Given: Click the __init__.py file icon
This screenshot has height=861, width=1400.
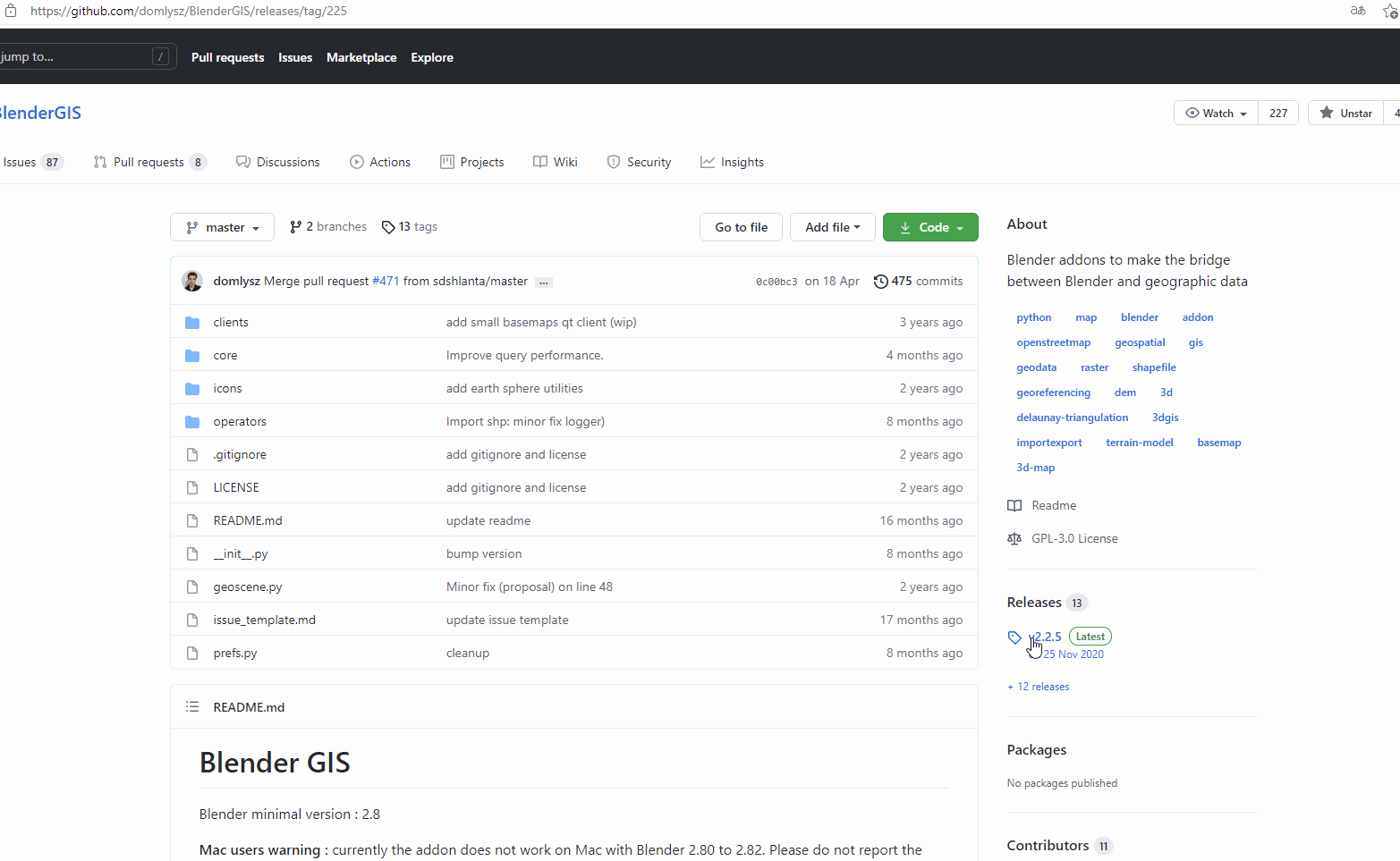Looking at the screenshot, I should point(192,553).
